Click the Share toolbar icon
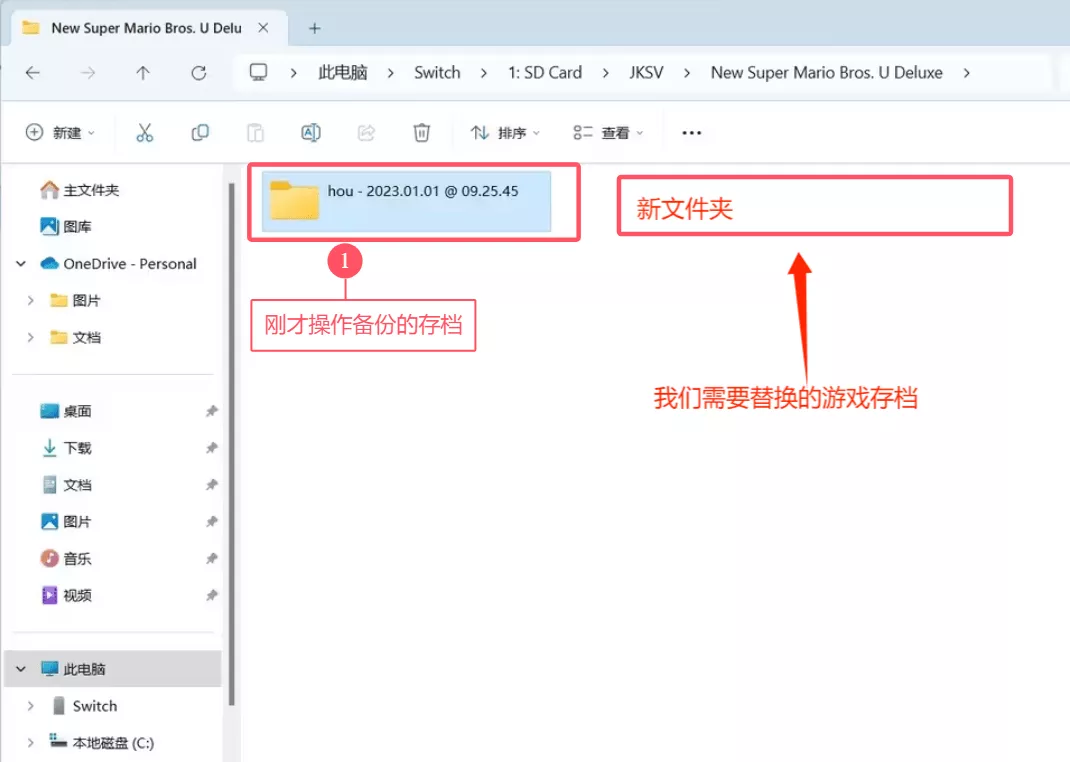The width and height of the screenshot is (1070, 762). click(366, 132)
